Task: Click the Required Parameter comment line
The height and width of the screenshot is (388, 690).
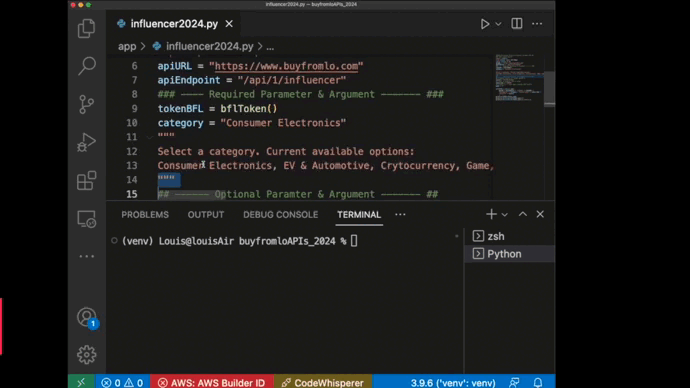Action: click(x=301, y=94)
